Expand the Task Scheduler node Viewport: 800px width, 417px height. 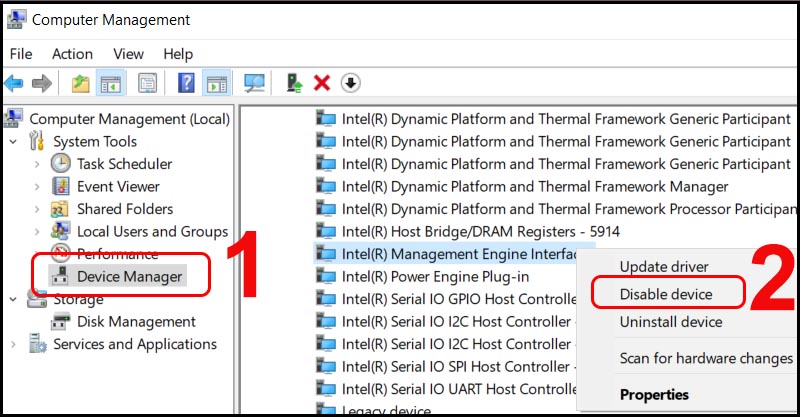pos(37,164)
